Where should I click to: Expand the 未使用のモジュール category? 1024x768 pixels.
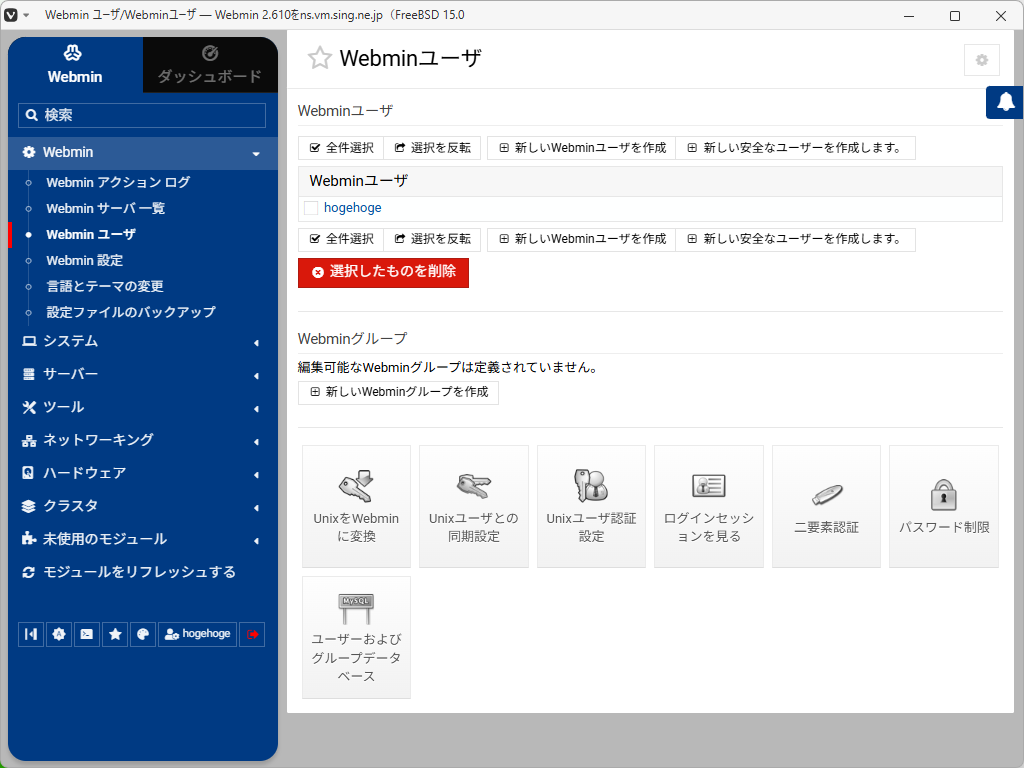[x=143, y=539]
